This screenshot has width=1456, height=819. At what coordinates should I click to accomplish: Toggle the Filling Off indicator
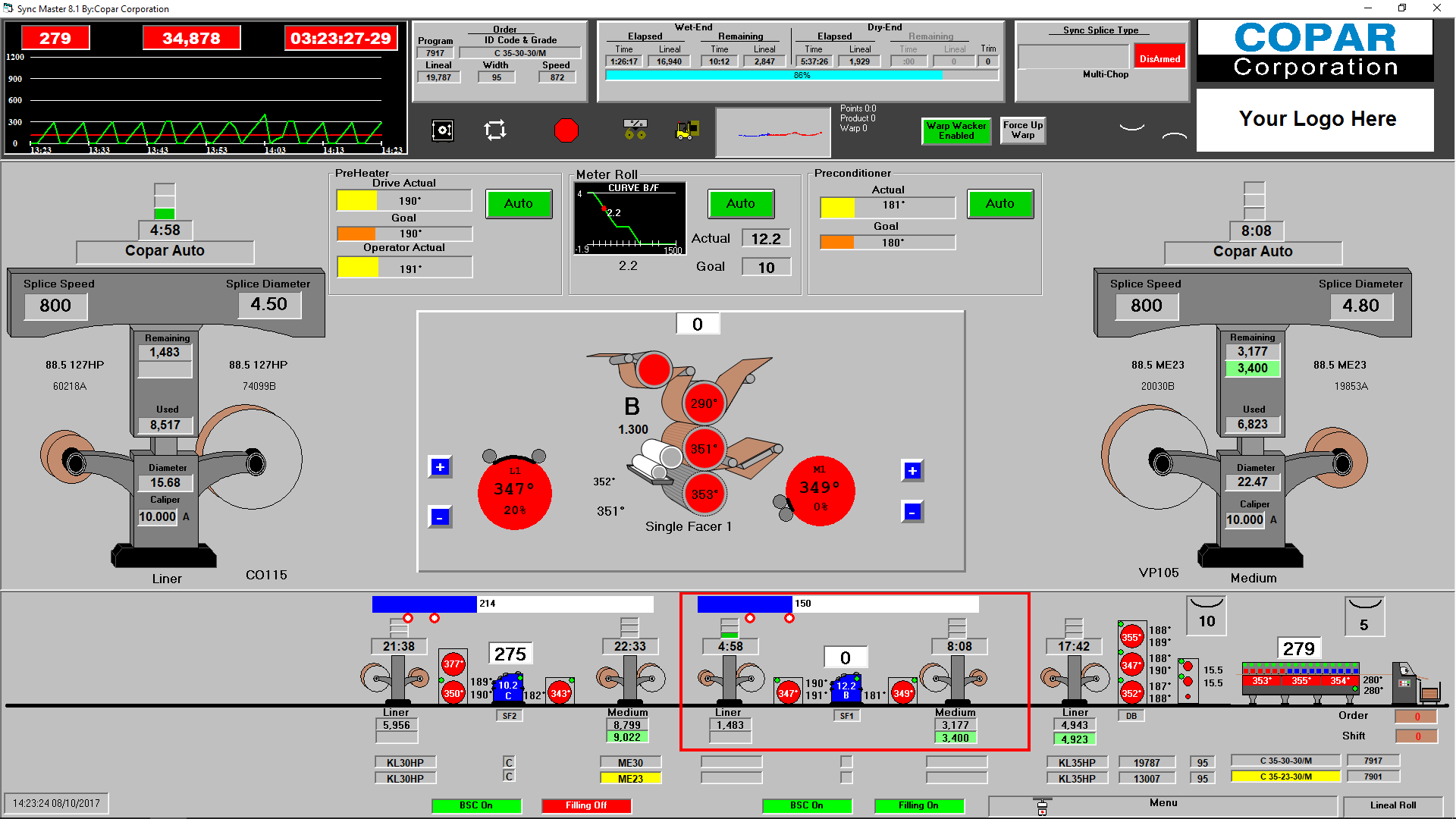pos(586,805)
